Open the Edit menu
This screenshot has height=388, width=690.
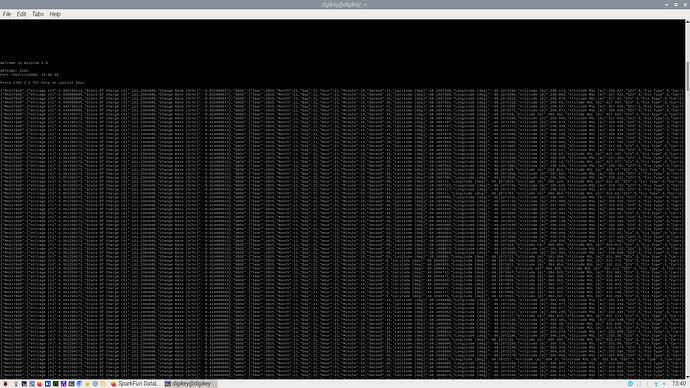point(21,14)
